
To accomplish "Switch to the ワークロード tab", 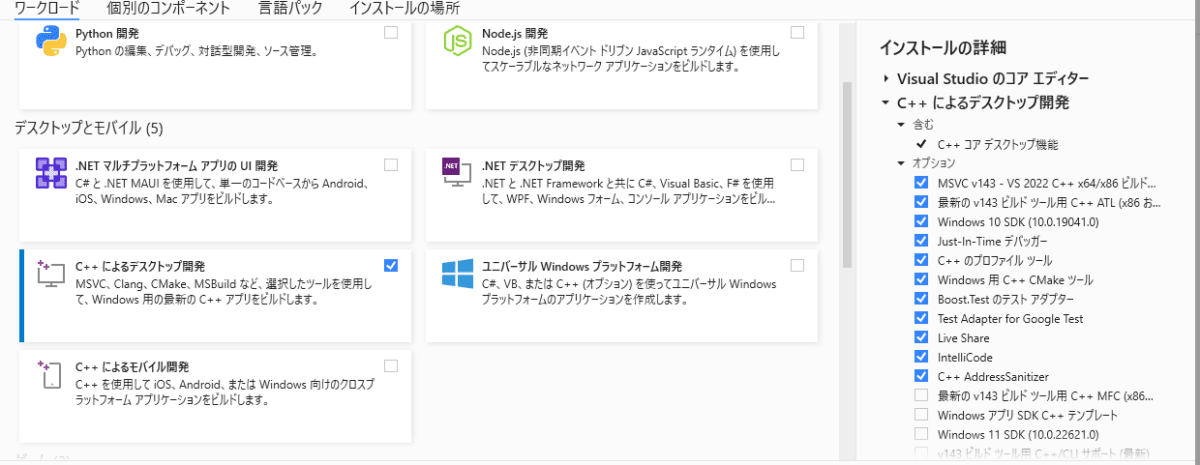I will [x=46, y=8].
